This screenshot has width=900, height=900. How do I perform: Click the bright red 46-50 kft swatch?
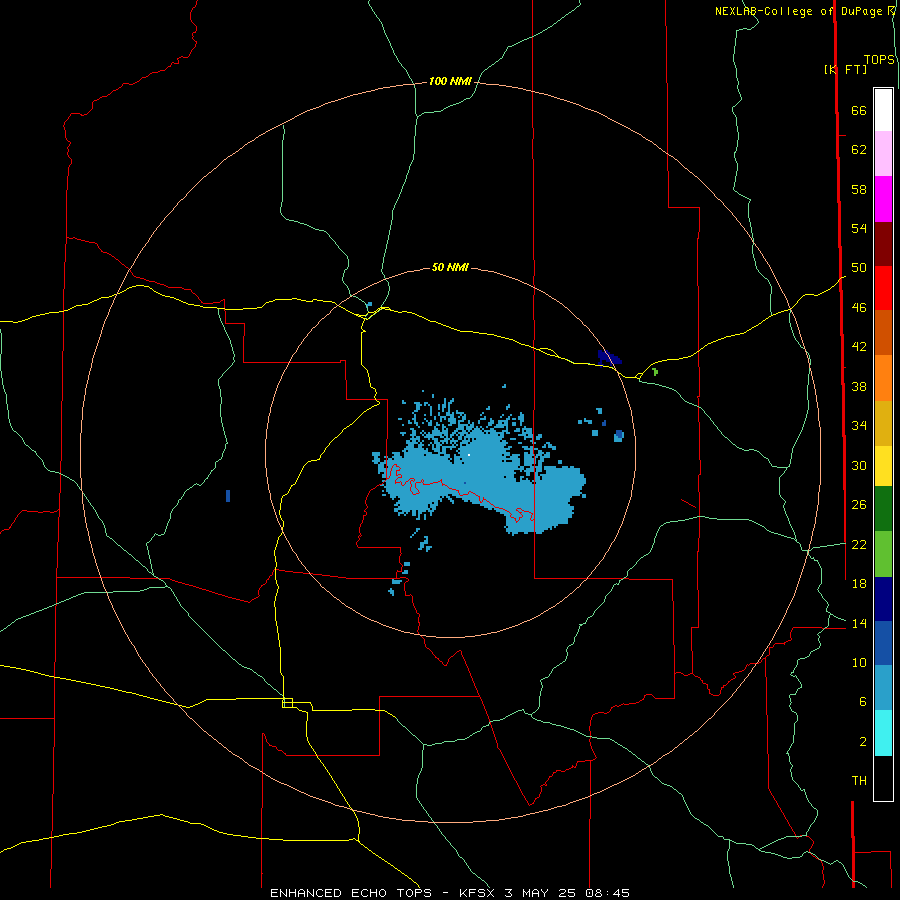pyautogui.click(x=883, y=288)
